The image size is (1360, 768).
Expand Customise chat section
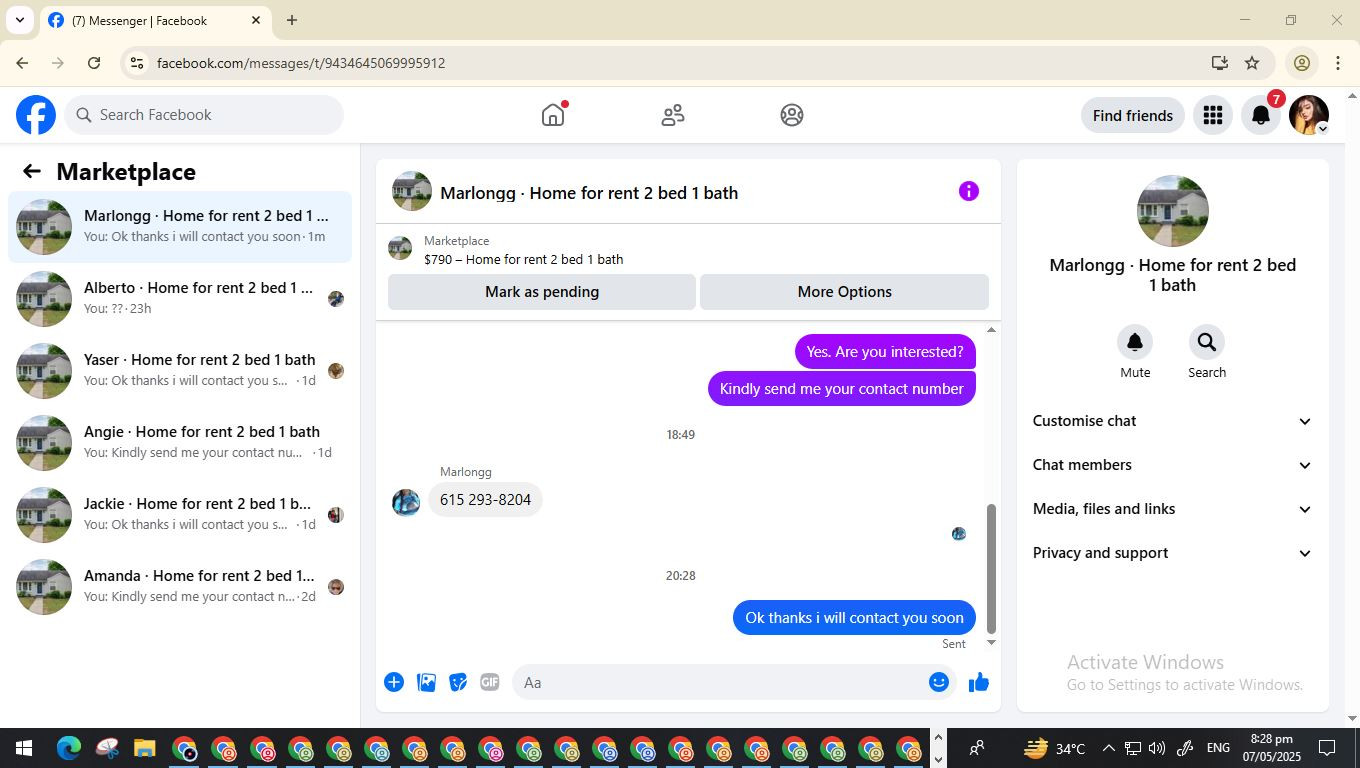1172,421
